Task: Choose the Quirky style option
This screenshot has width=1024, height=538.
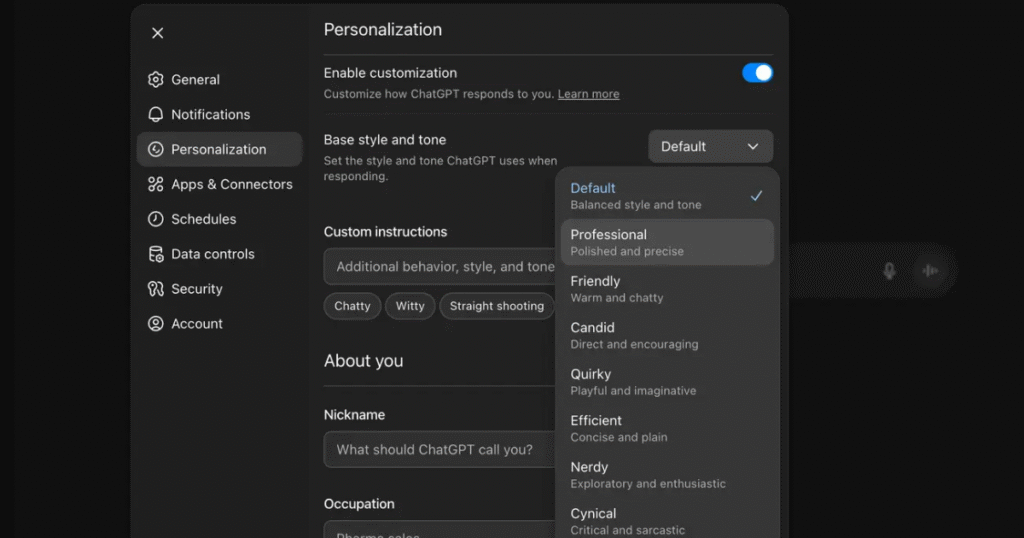Action: point(667,382)
